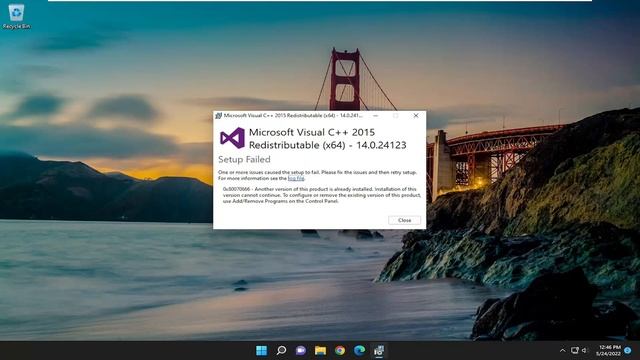Click the Visual Studio logo in the dialog

(x=232, y=138)
